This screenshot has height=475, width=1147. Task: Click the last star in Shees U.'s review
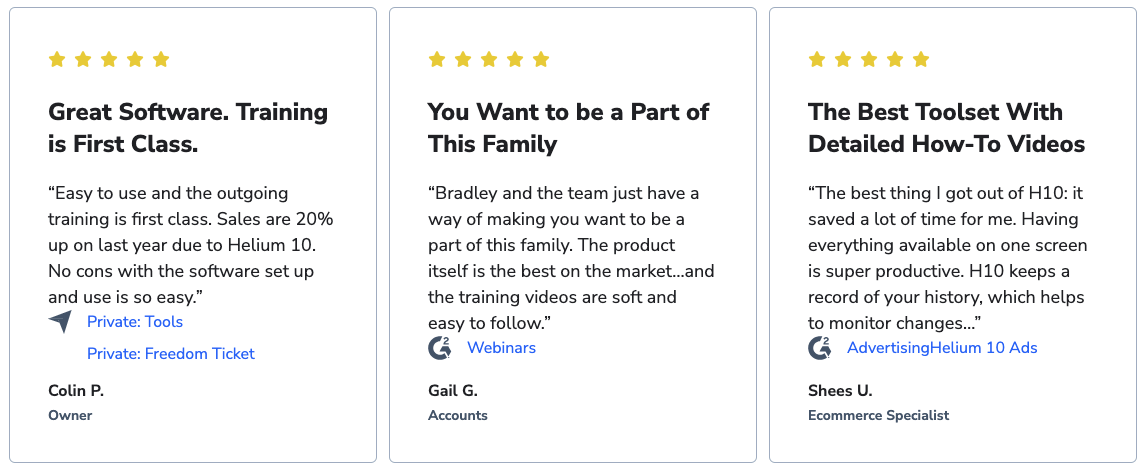click(921, 59)
